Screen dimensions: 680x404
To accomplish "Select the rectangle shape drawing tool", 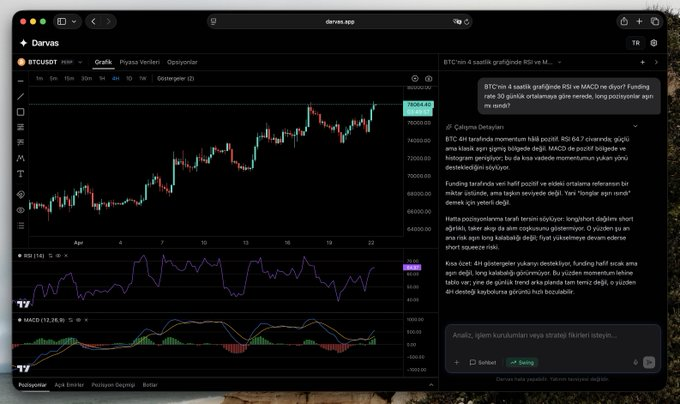I will 20,112.
